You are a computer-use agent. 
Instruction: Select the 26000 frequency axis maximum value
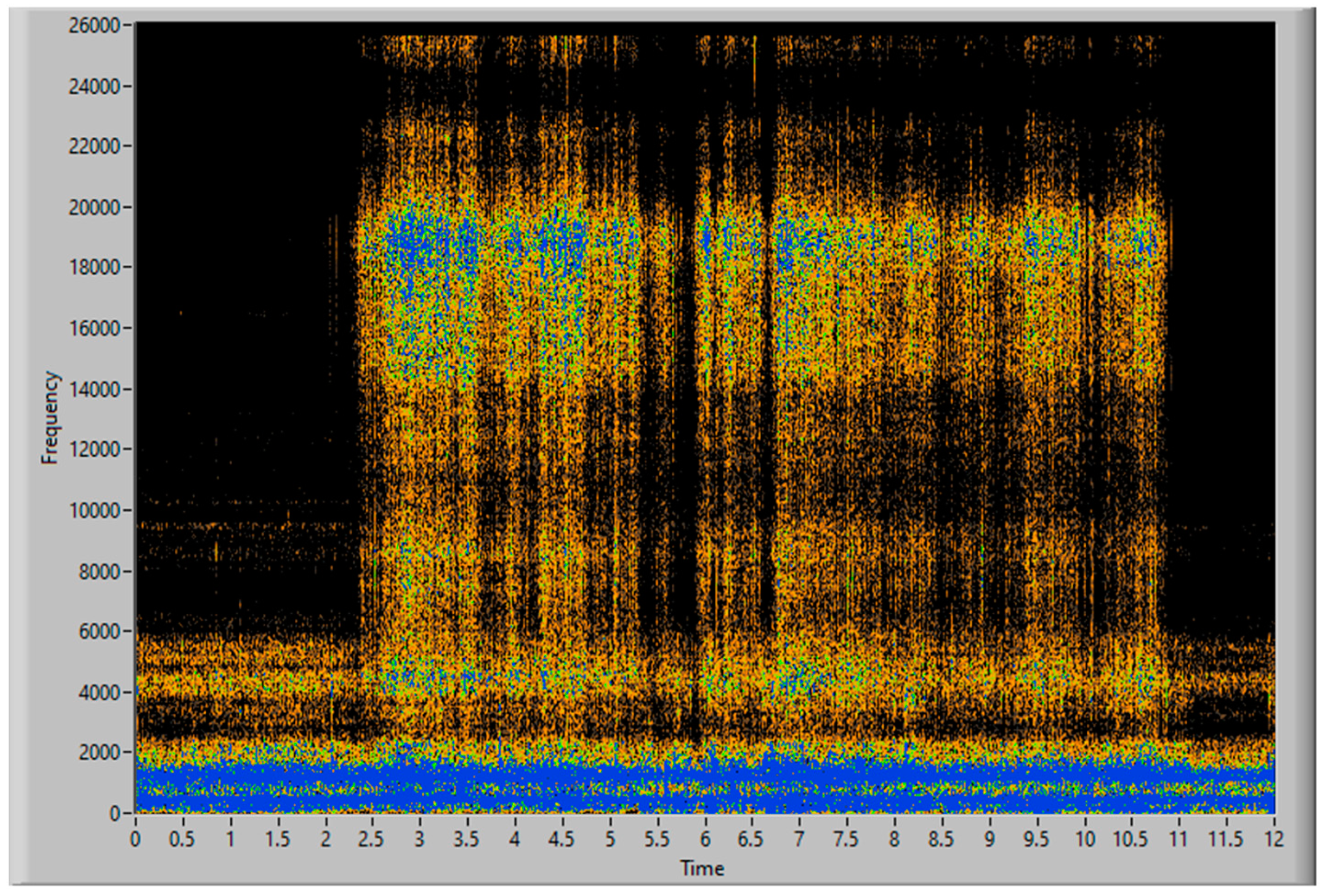[94, 26]
